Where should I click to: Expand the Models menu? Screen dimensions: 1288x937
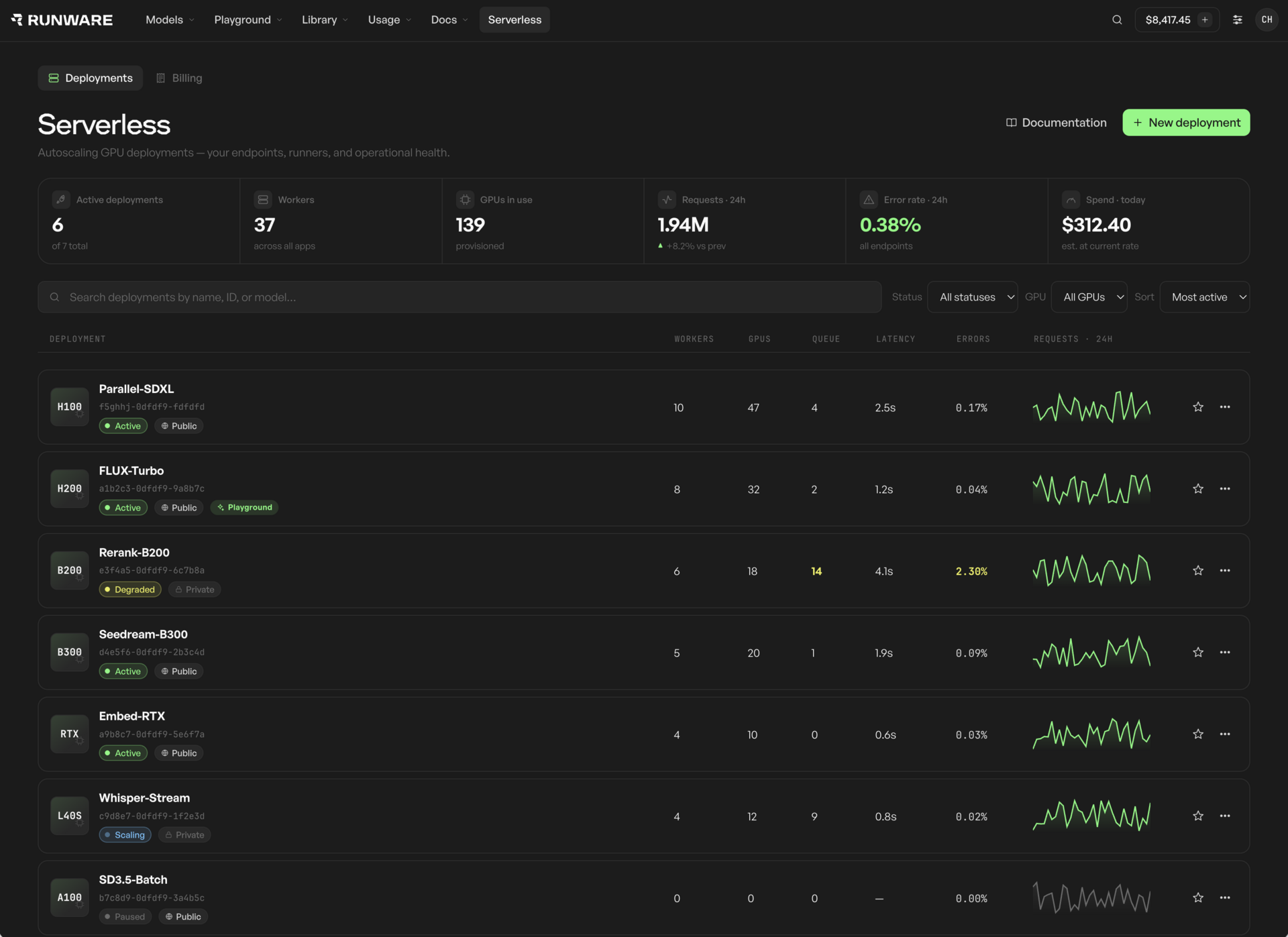pos(170,19)
